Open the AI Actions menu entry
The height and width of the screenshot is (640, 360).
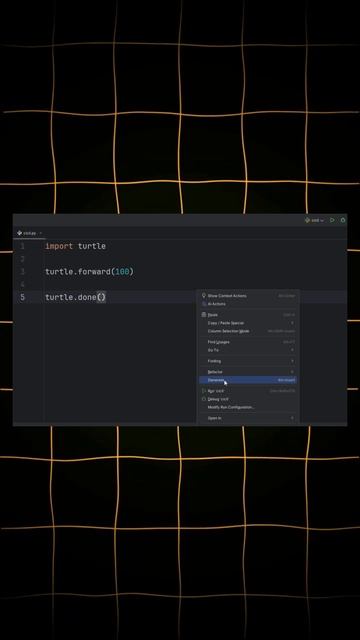[x=249, y=304]
